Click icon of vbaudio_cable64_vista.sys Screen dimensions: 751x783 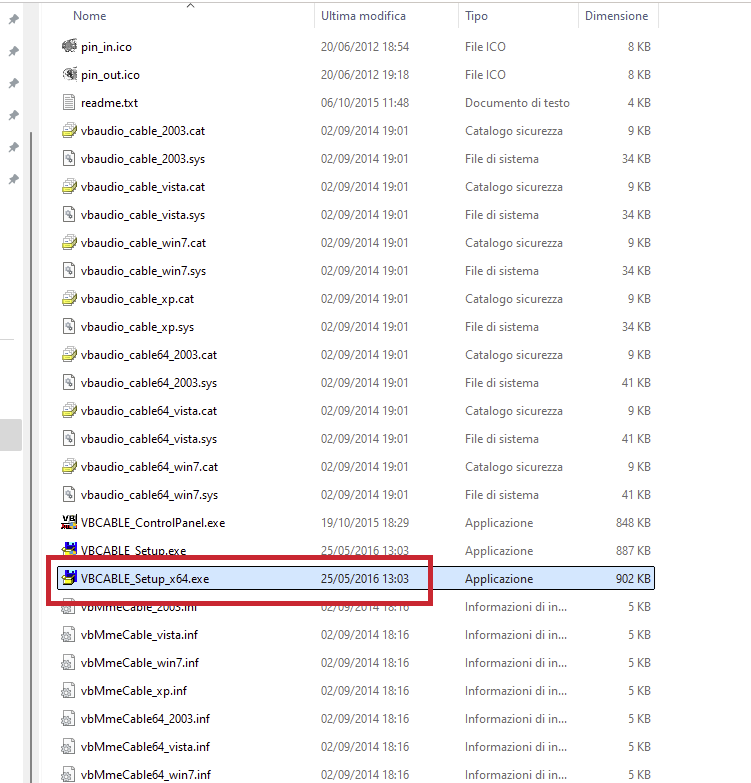tap(69, 437)
